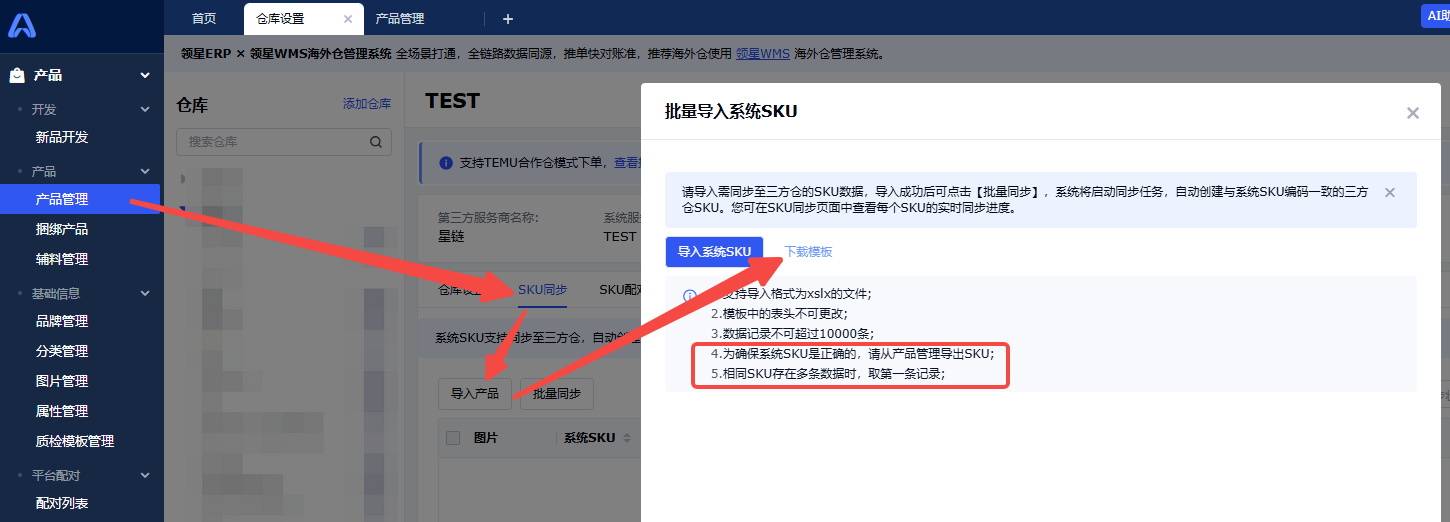Click the 添加仓库 link

point(367,104)
